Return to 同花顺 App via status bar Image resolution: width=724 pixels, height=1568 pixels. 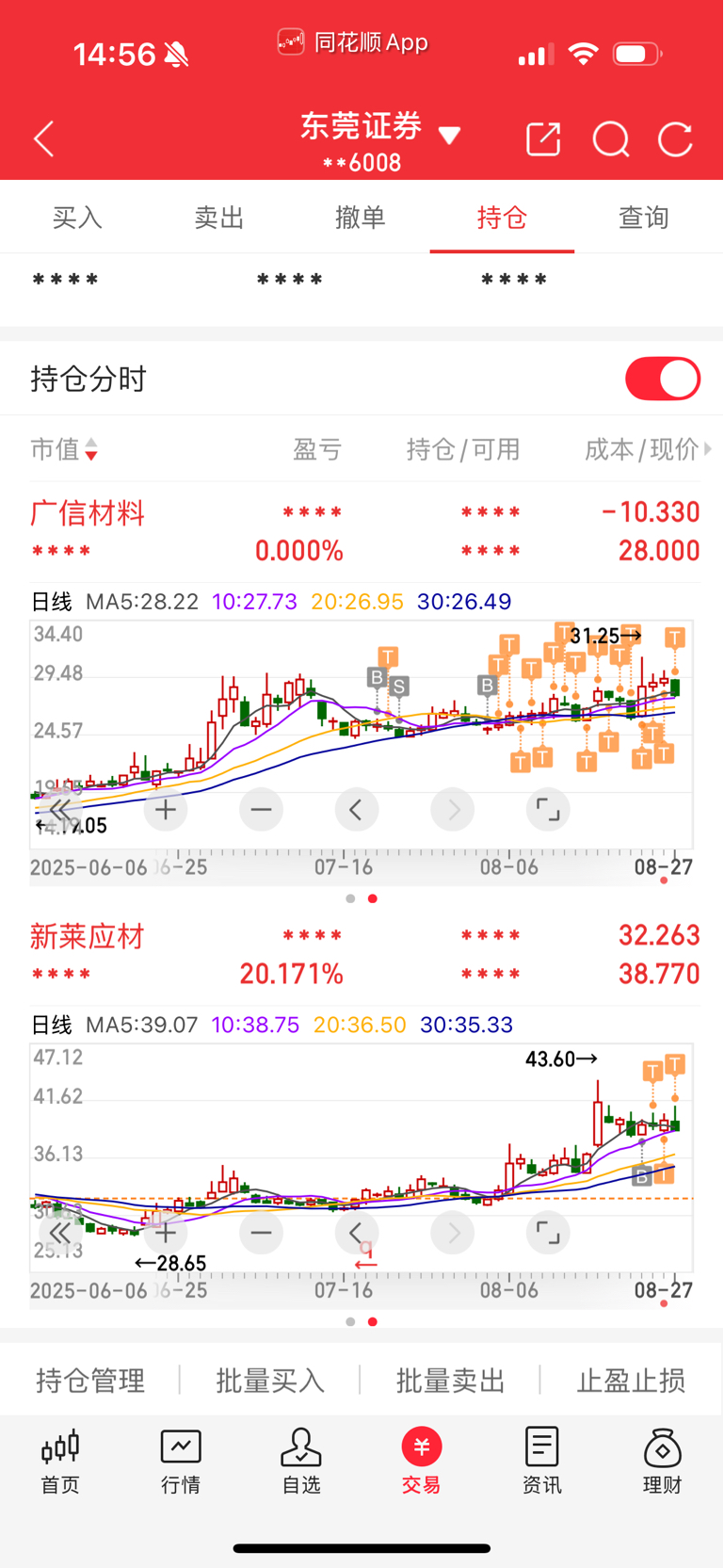[x=353, y=42]
